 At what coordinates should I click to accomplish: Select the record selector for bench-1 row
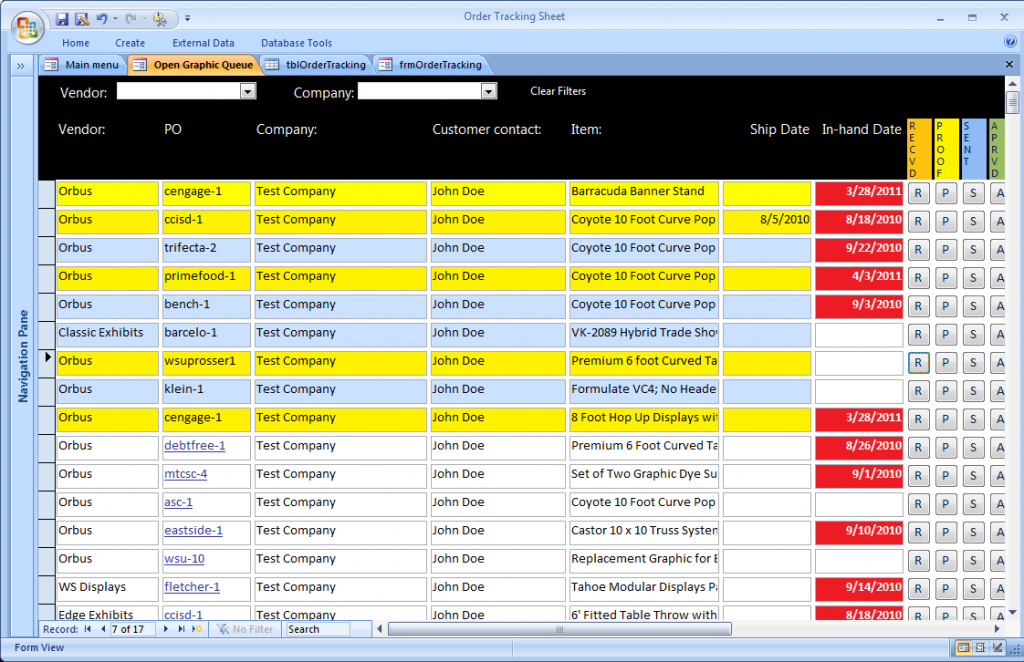46,306
